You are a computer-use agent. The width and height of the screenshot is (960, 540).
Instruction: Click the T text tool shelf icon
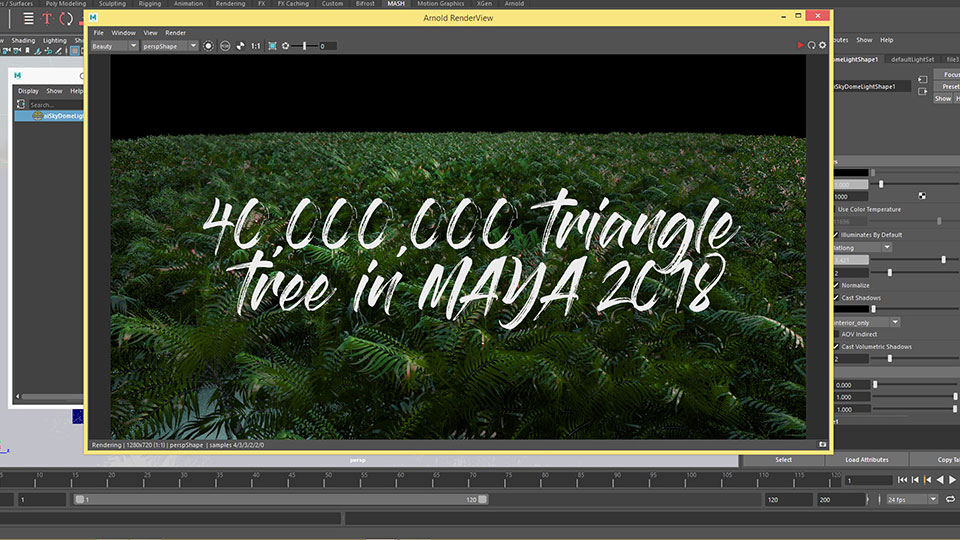coord(47,19)
